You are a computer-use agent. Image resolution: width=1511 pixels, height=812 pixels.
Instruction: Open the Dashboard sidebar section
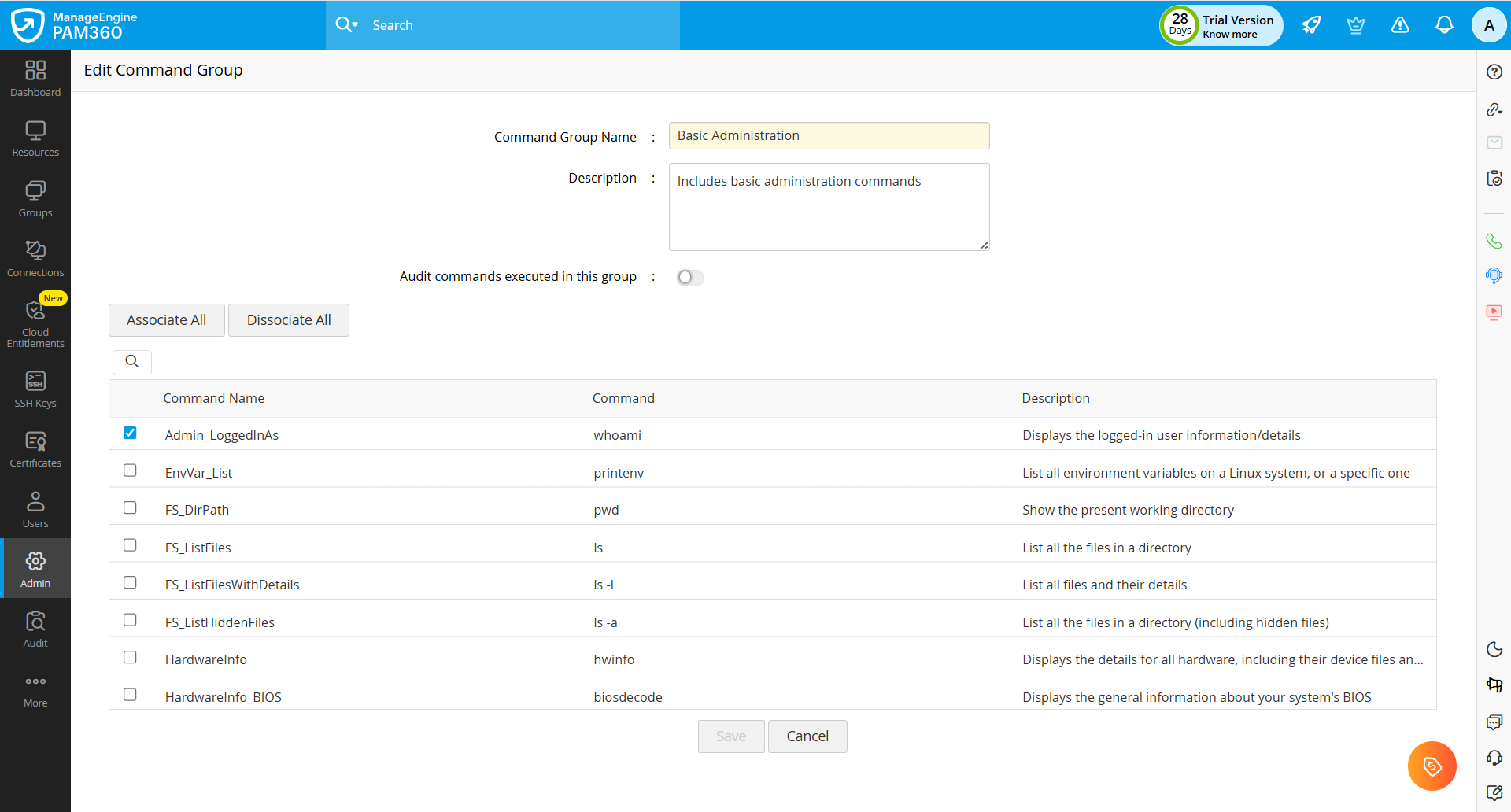pos(35,79)
